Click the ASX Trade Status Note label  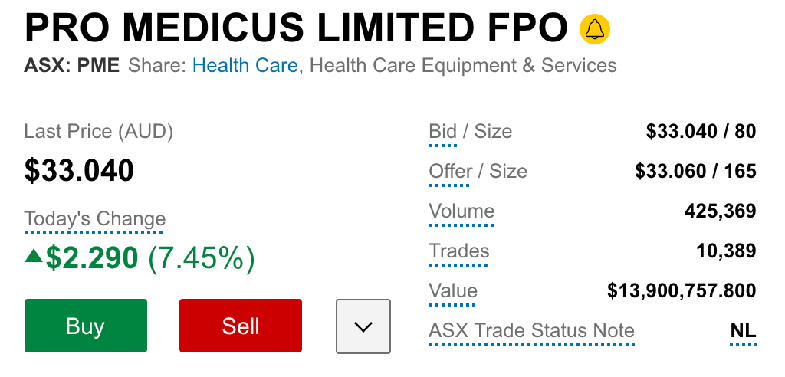pos(531,330)
